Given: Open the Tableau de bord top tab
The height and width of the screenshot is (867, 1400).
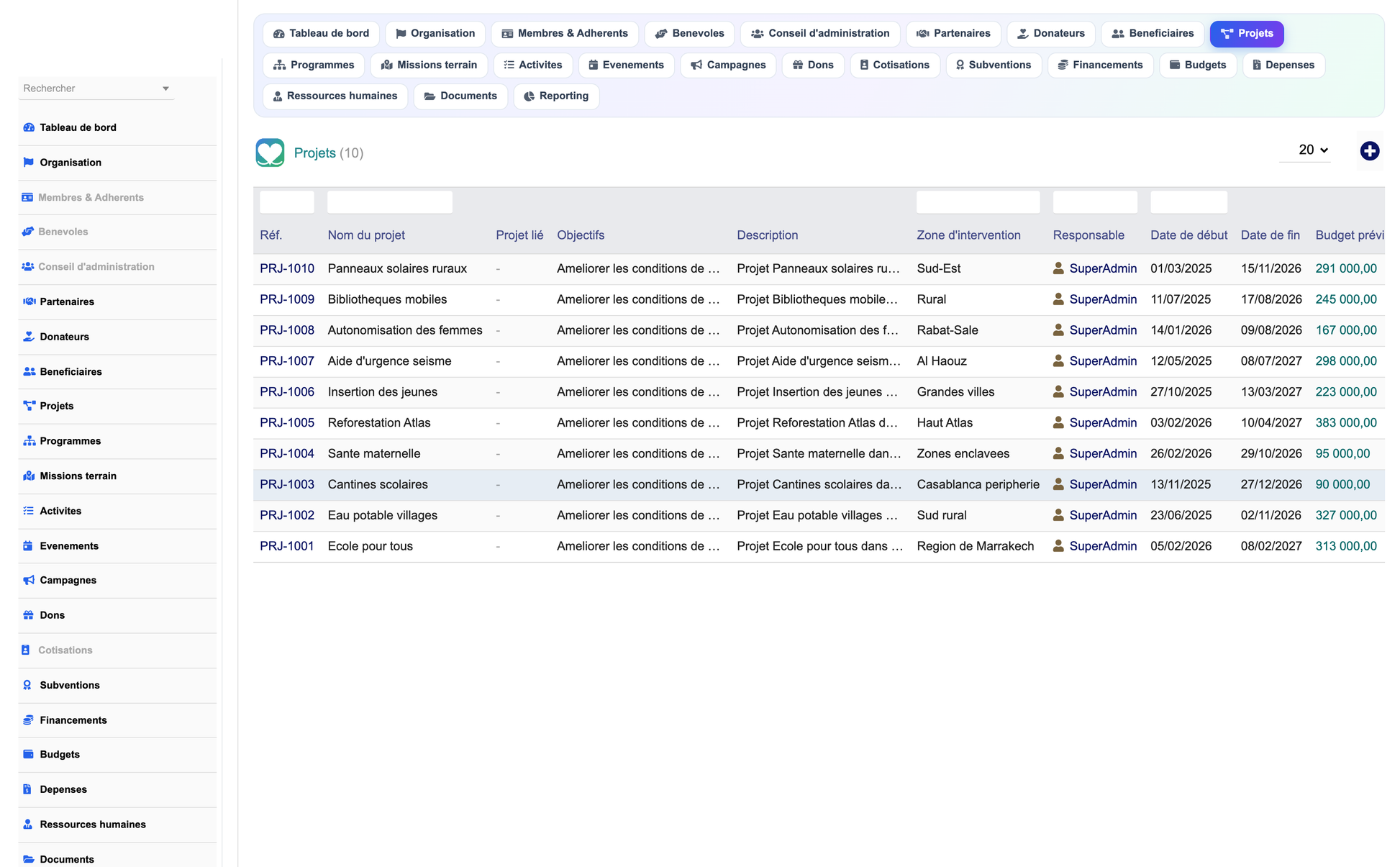Looking at the screenshot, I should (x=321, y=34).
